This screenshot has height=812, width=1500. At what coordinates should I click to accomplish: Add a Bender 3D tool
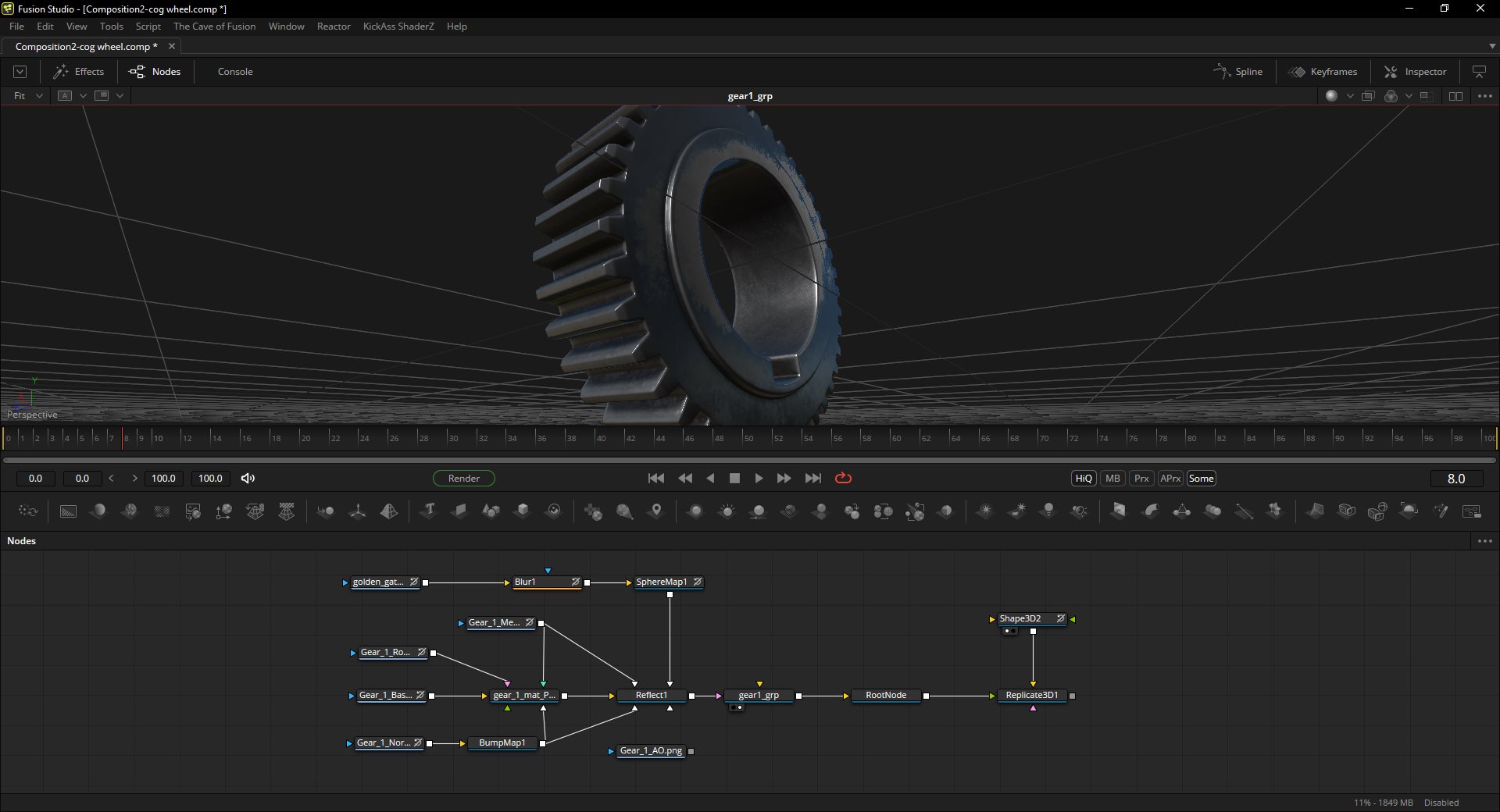tap(1151, 511)
